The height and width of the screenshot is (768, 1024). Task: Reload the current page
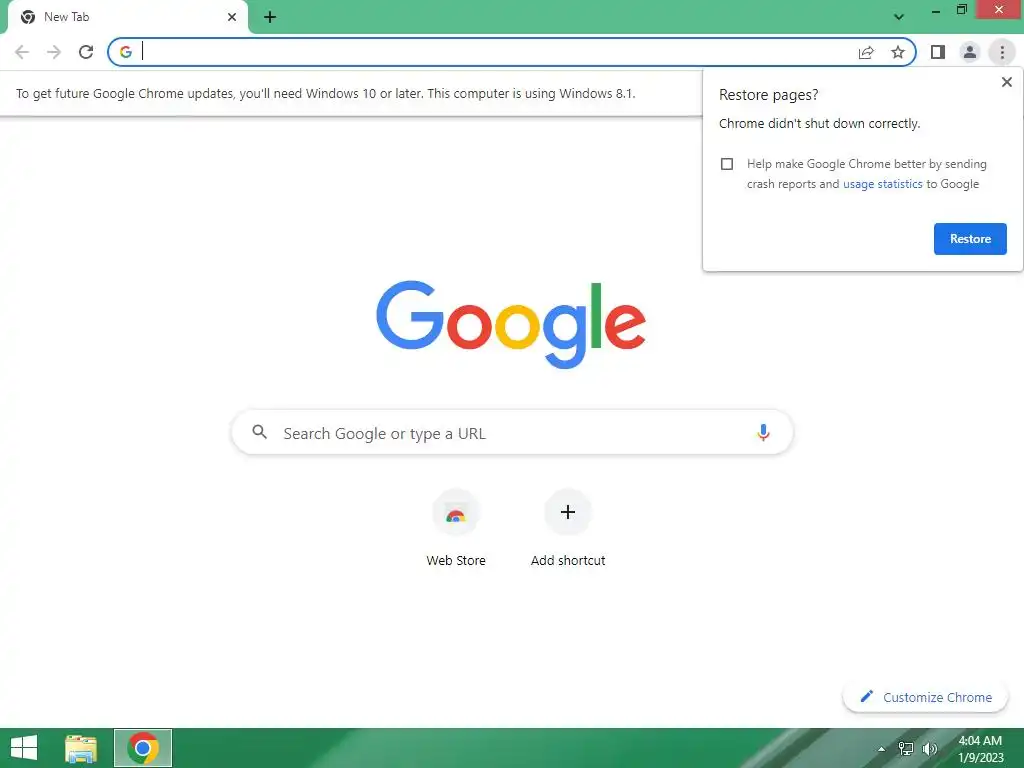(86, 52)
